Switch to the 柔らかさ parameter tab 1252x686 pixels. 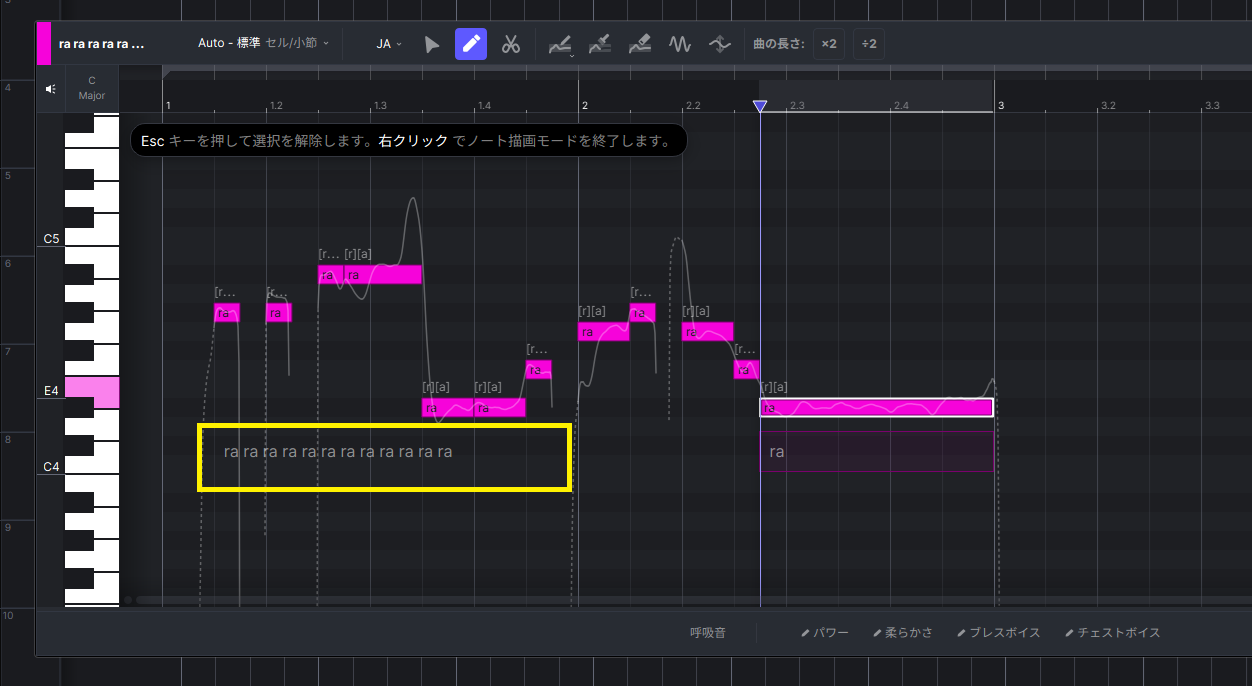(902, 633)
